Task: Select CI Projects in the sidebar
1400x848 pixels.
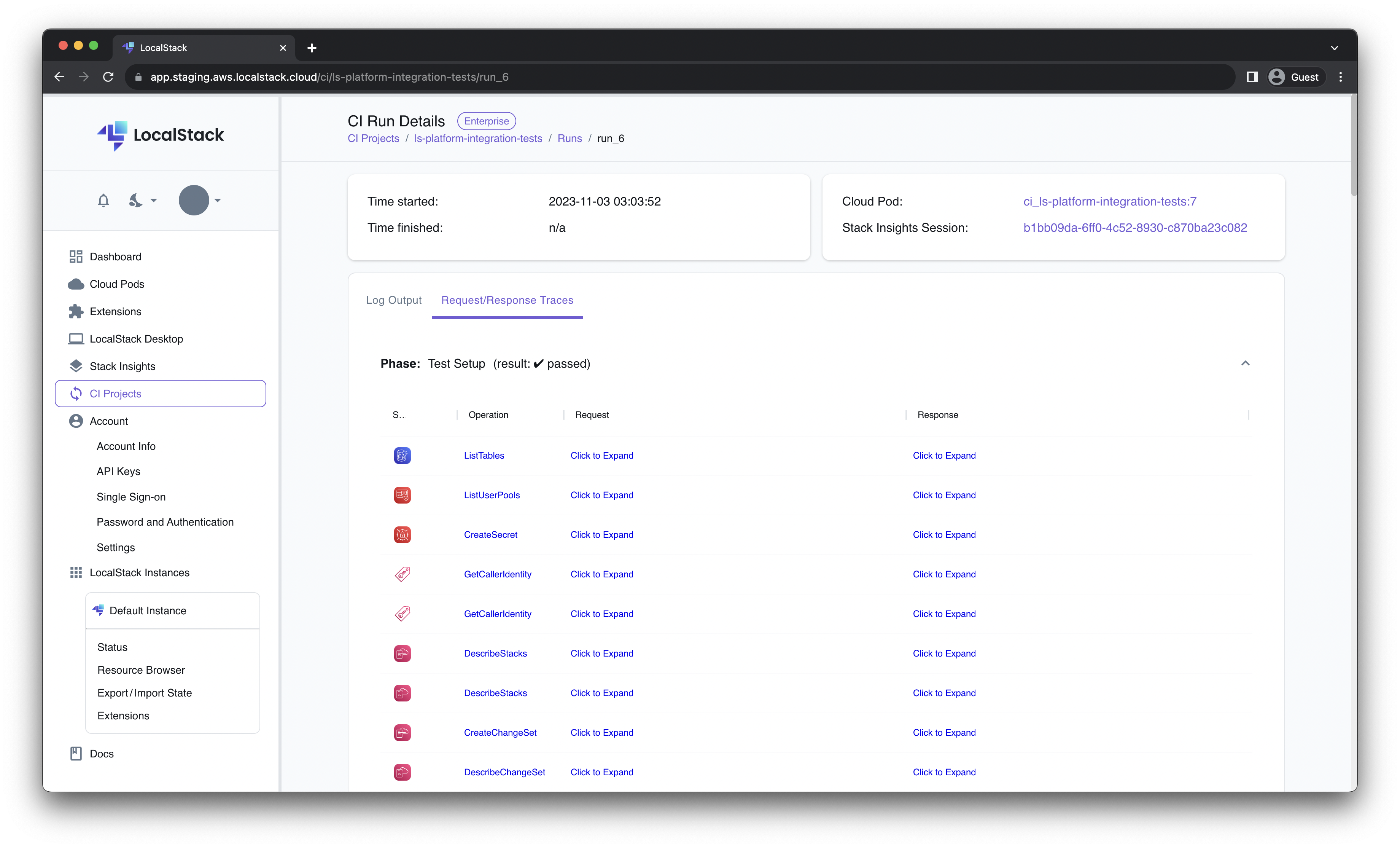Action: 161,393
